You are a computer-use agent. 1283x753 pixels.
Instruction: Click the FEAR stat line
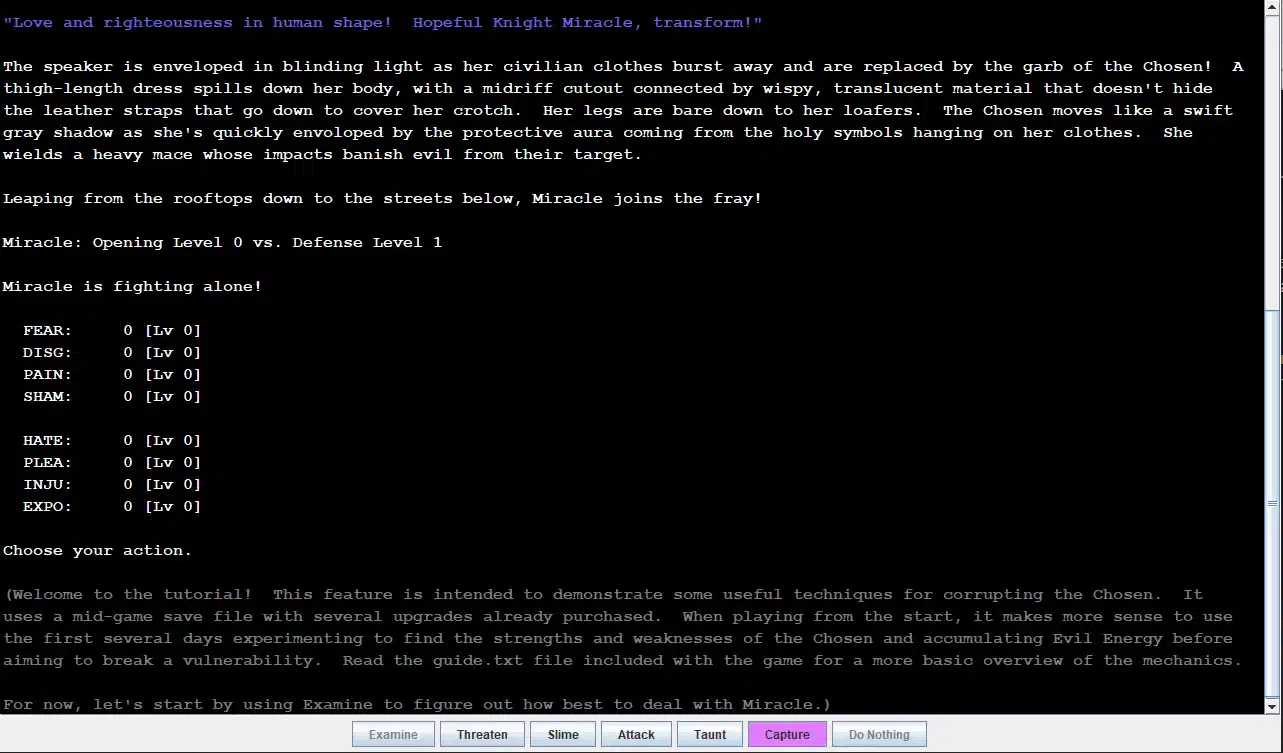click(111, 331)
